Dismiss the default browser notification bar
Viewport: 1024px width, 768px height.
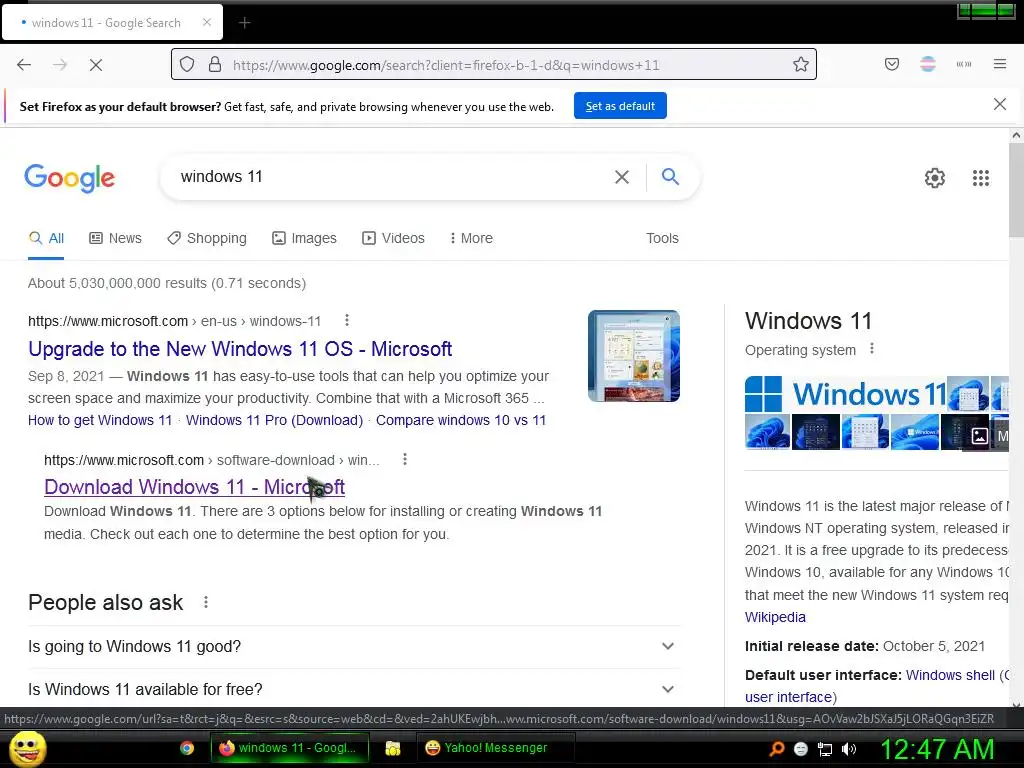tap(1000, 104)
